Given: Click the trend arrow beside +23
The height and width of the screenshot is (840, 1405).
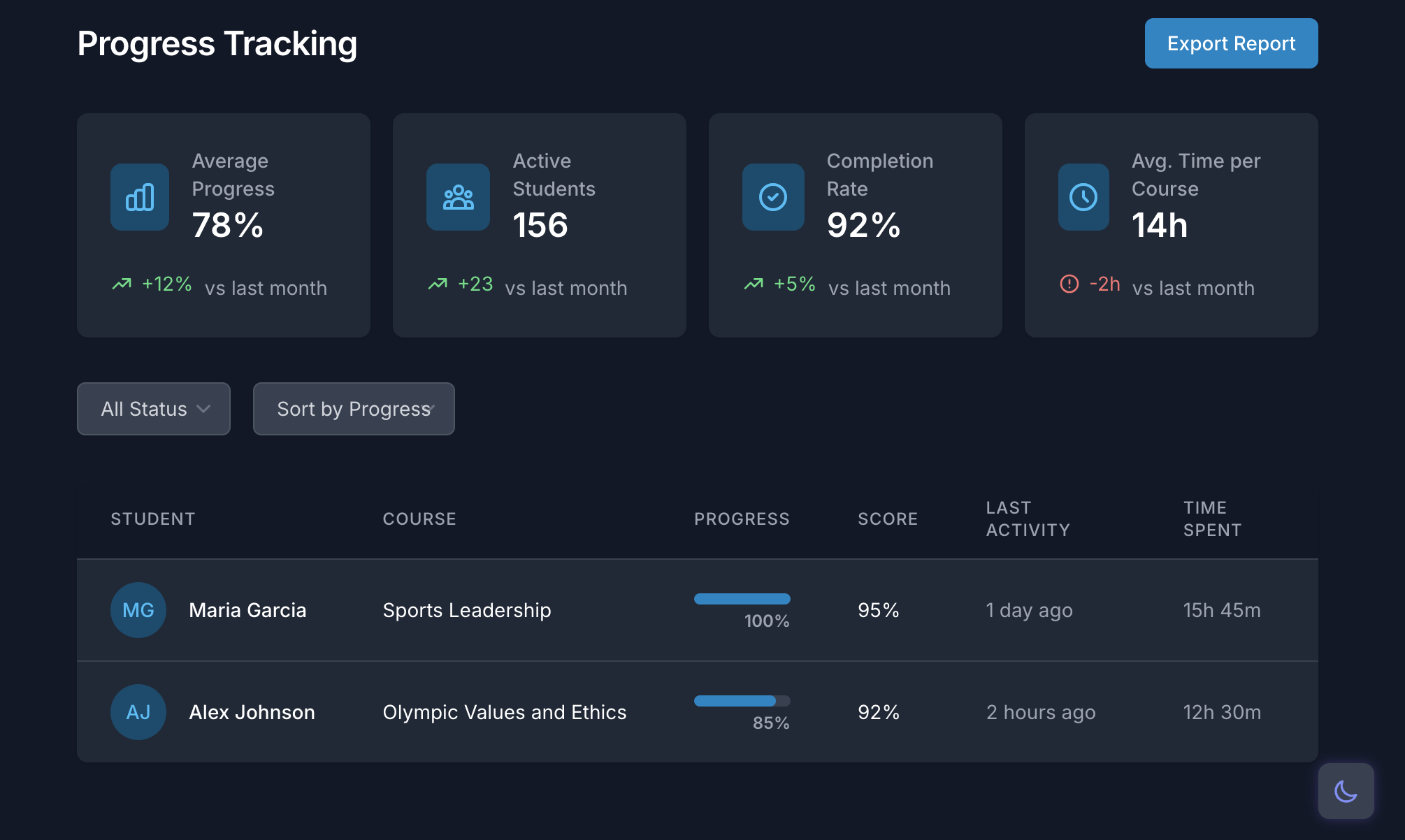Looking at the screenshot, I should [x=438, y=284].
